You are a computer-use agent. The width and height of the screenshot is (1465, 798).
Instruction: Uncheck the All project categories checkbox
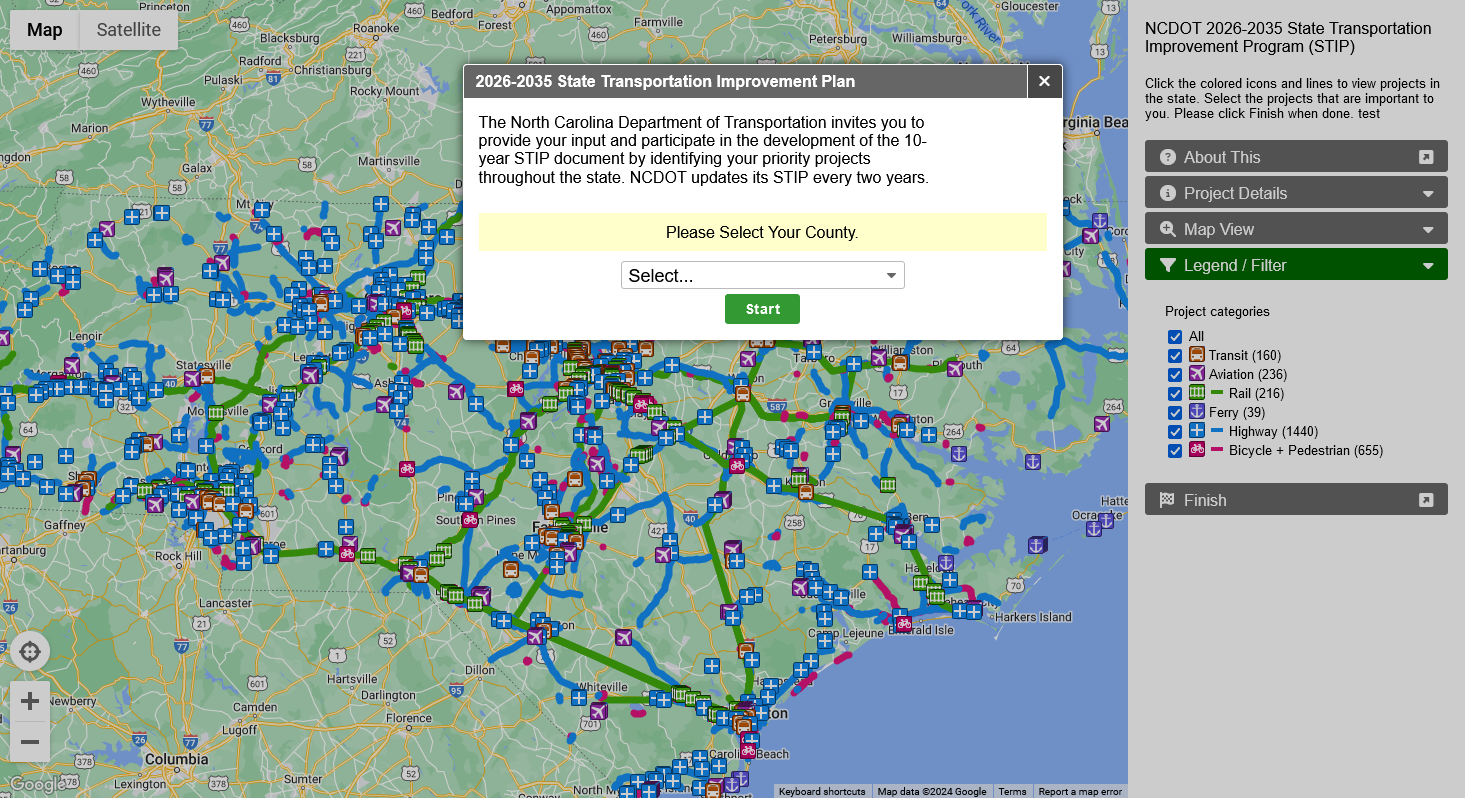click(1174, 337)
